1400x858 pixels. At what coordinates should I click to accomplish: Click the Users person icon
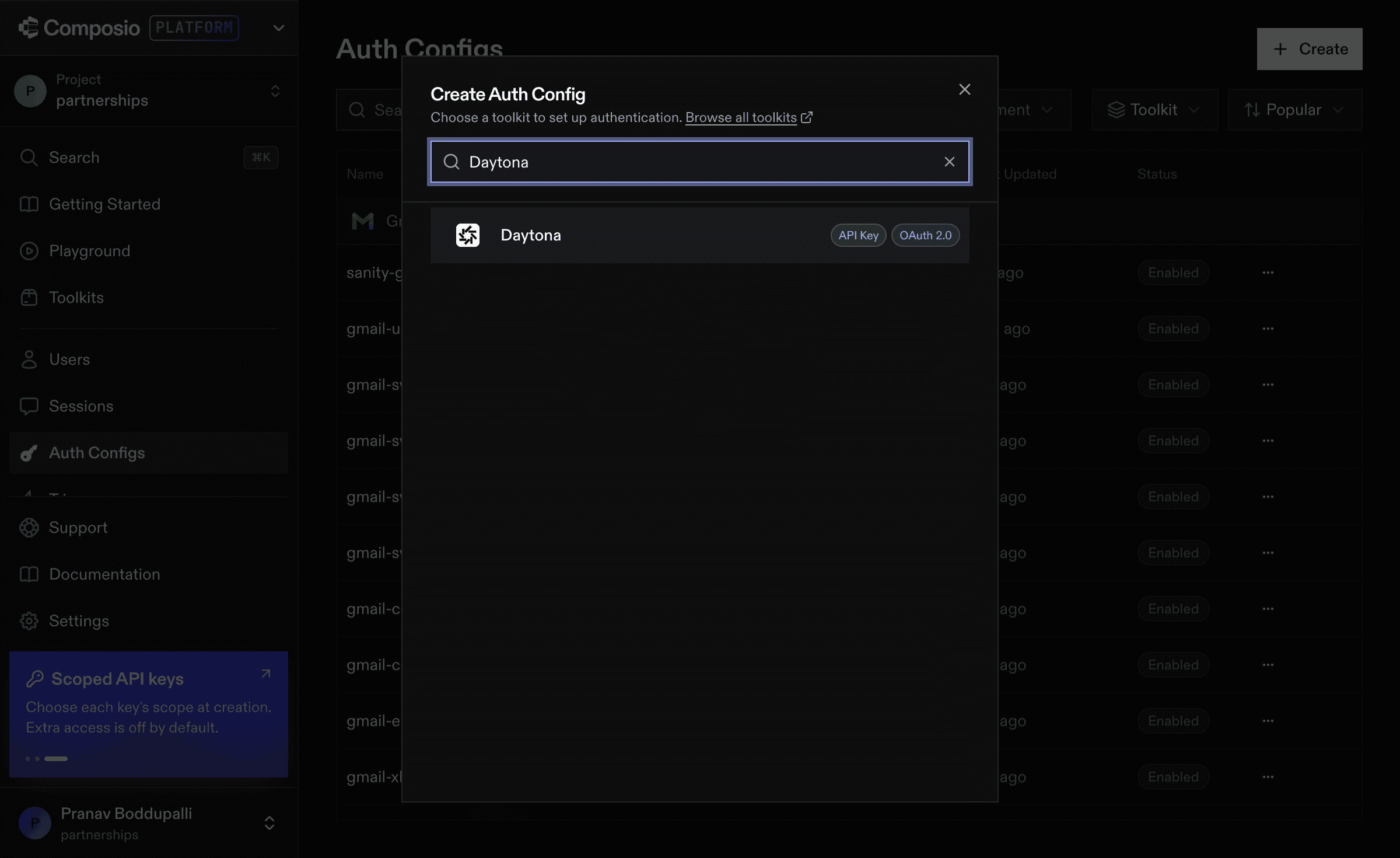29,360
